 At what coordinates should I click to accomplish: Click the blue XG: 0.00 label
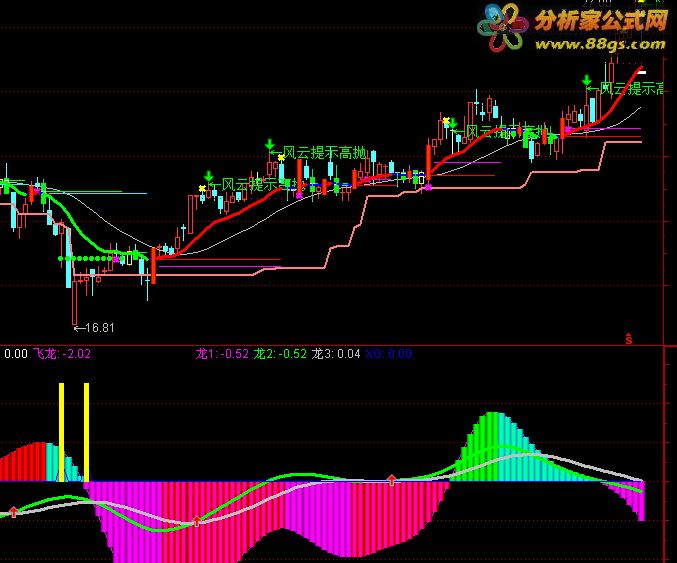tap(389, 354)
